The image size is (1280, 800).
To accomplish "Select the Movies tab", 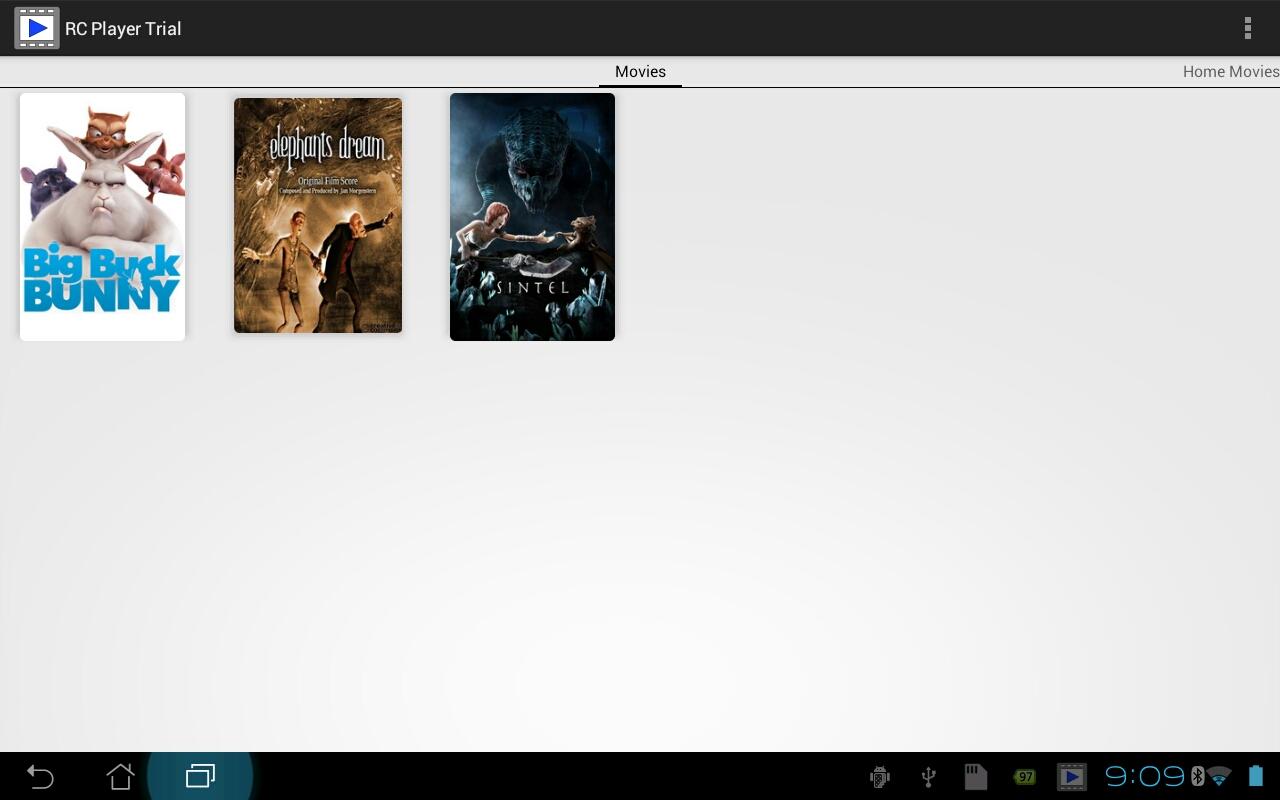I will click(x=640, y=72).
